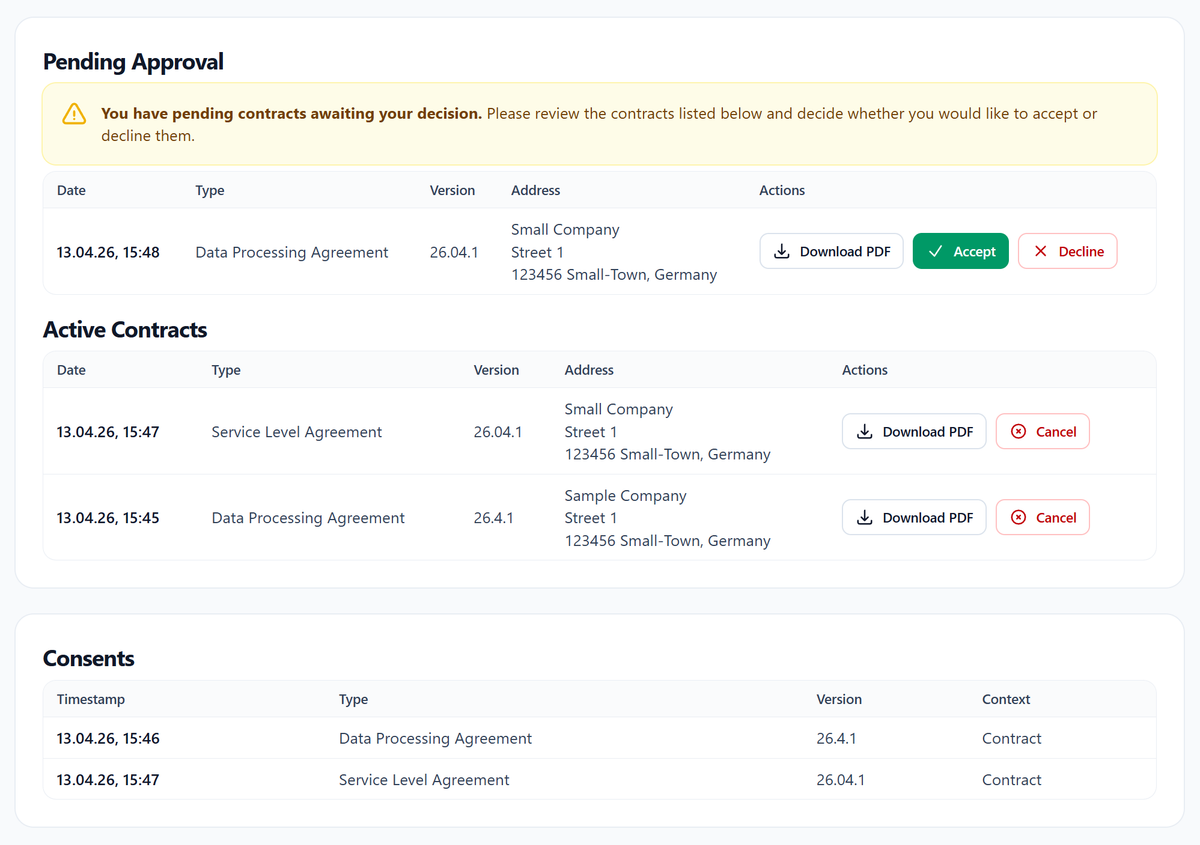The image size is (1200, 845).
Task: Click the Date column header in Pending Approval
Action: point(71,190)
